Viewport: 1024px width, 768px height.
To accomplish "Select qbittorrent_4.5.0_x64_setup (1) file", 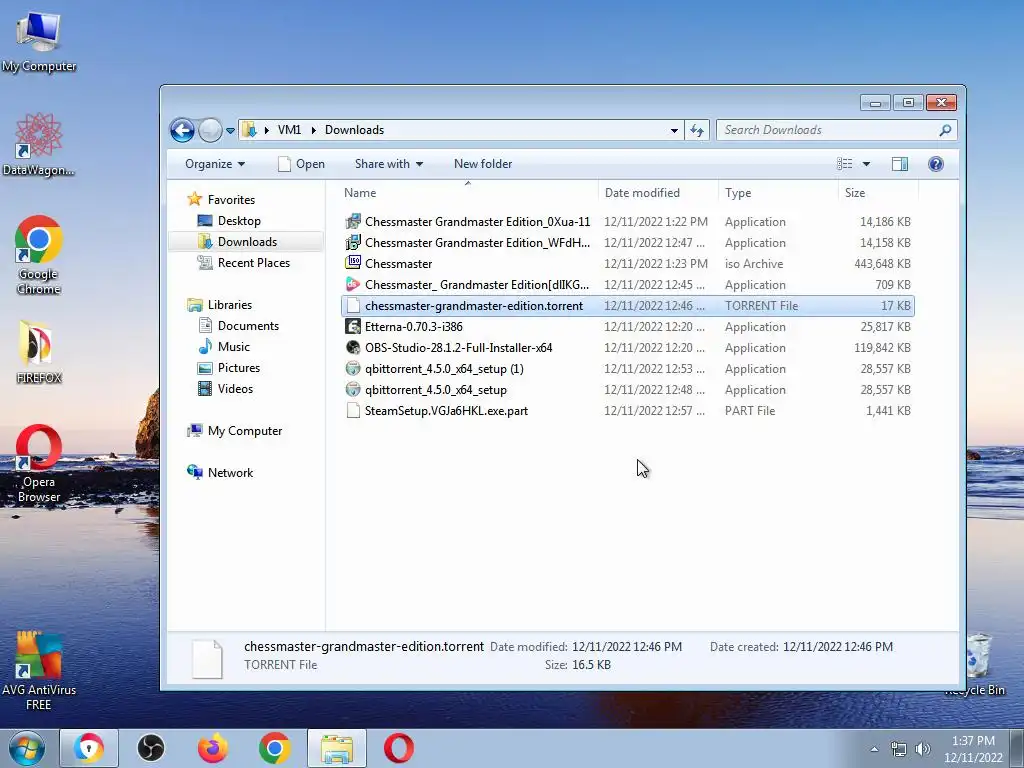I will pos(627,369).
